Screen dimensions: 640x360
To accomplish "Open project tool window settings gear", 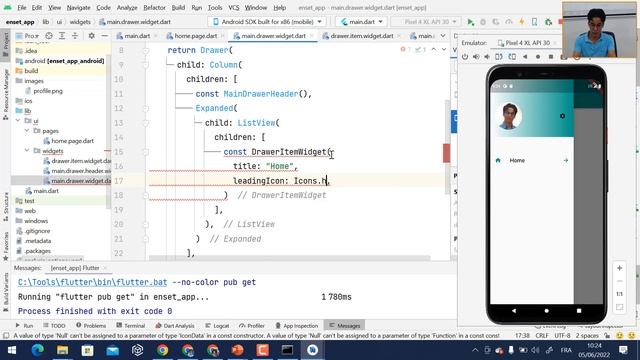I will [x=91, y=36].
